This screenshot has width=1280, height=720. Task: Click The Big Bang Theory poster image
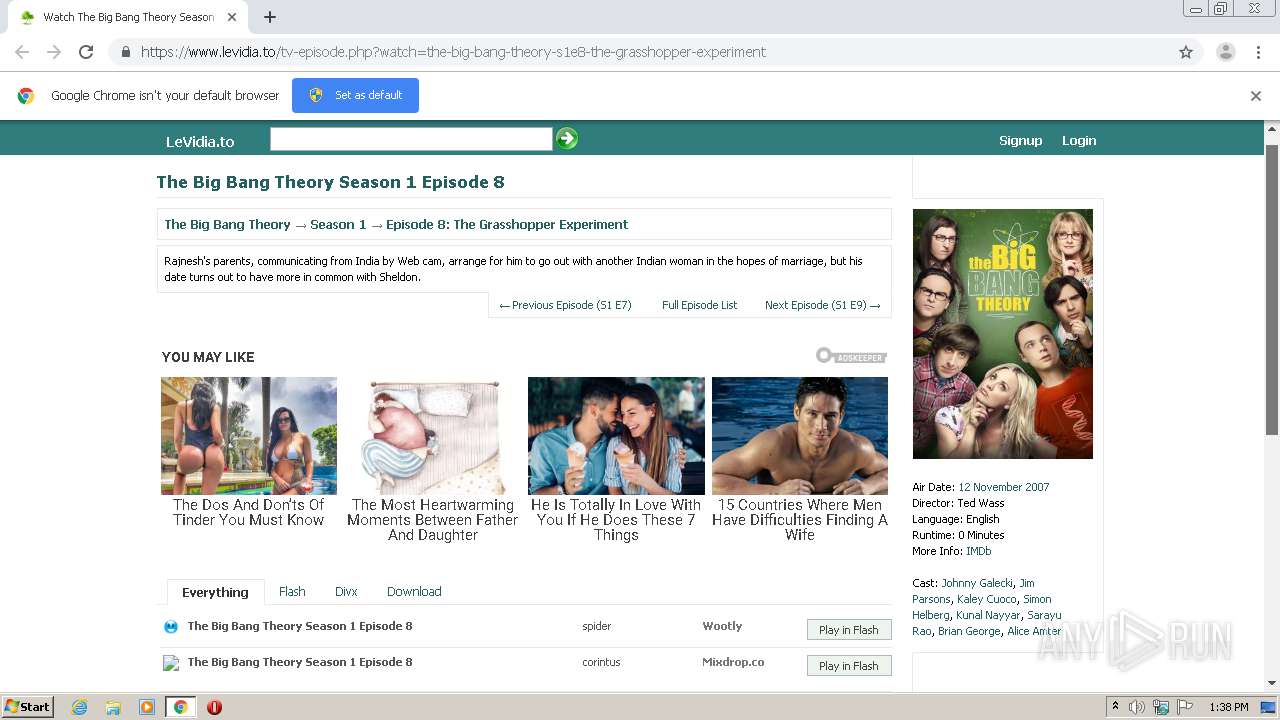(x=1003, y=334)
